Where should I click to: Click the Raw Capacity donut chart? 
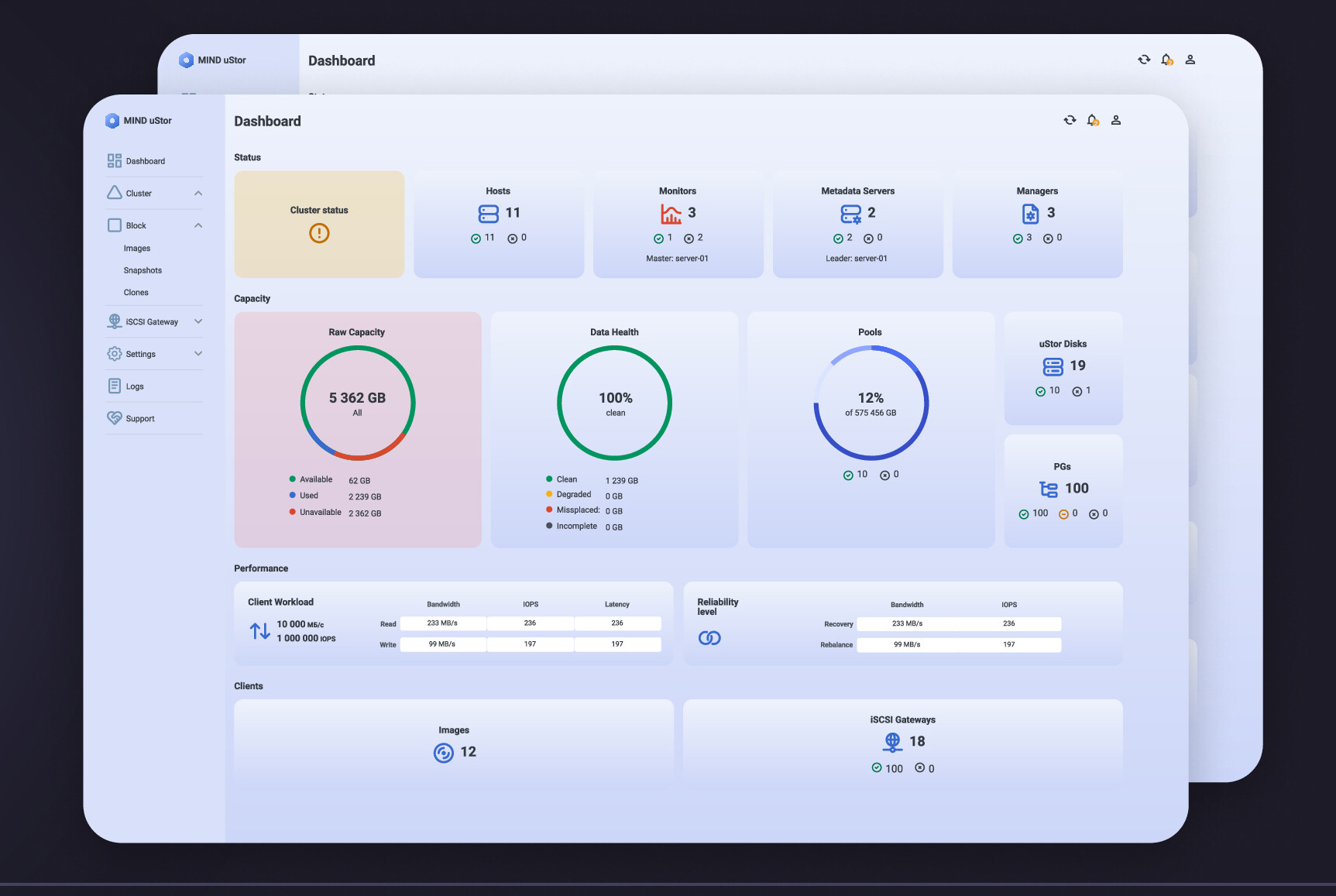point(358,403)
